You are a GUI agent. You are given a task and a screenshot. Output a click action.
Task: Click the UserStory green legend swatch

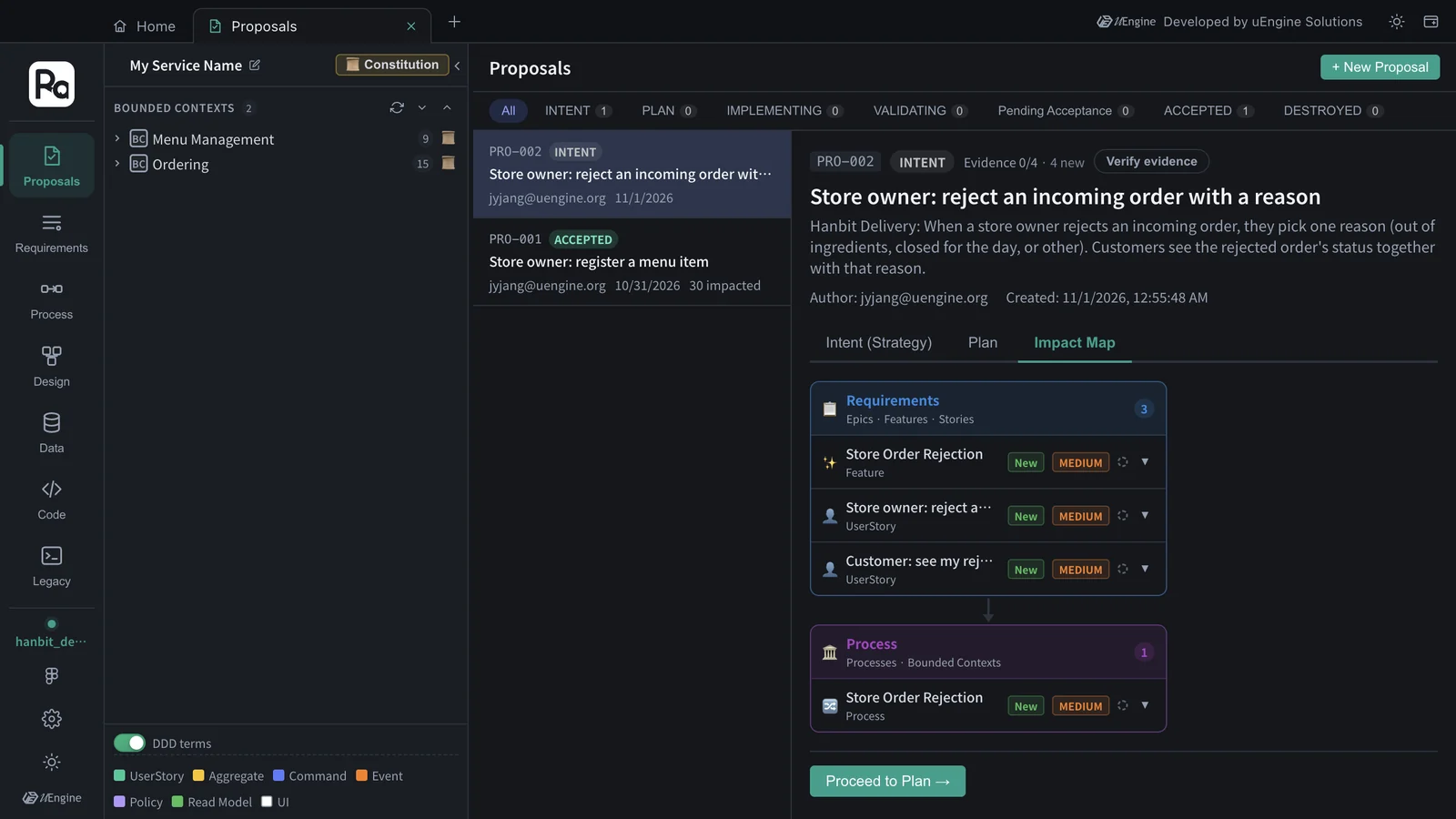pyautogui.click(x=119, y=775)
